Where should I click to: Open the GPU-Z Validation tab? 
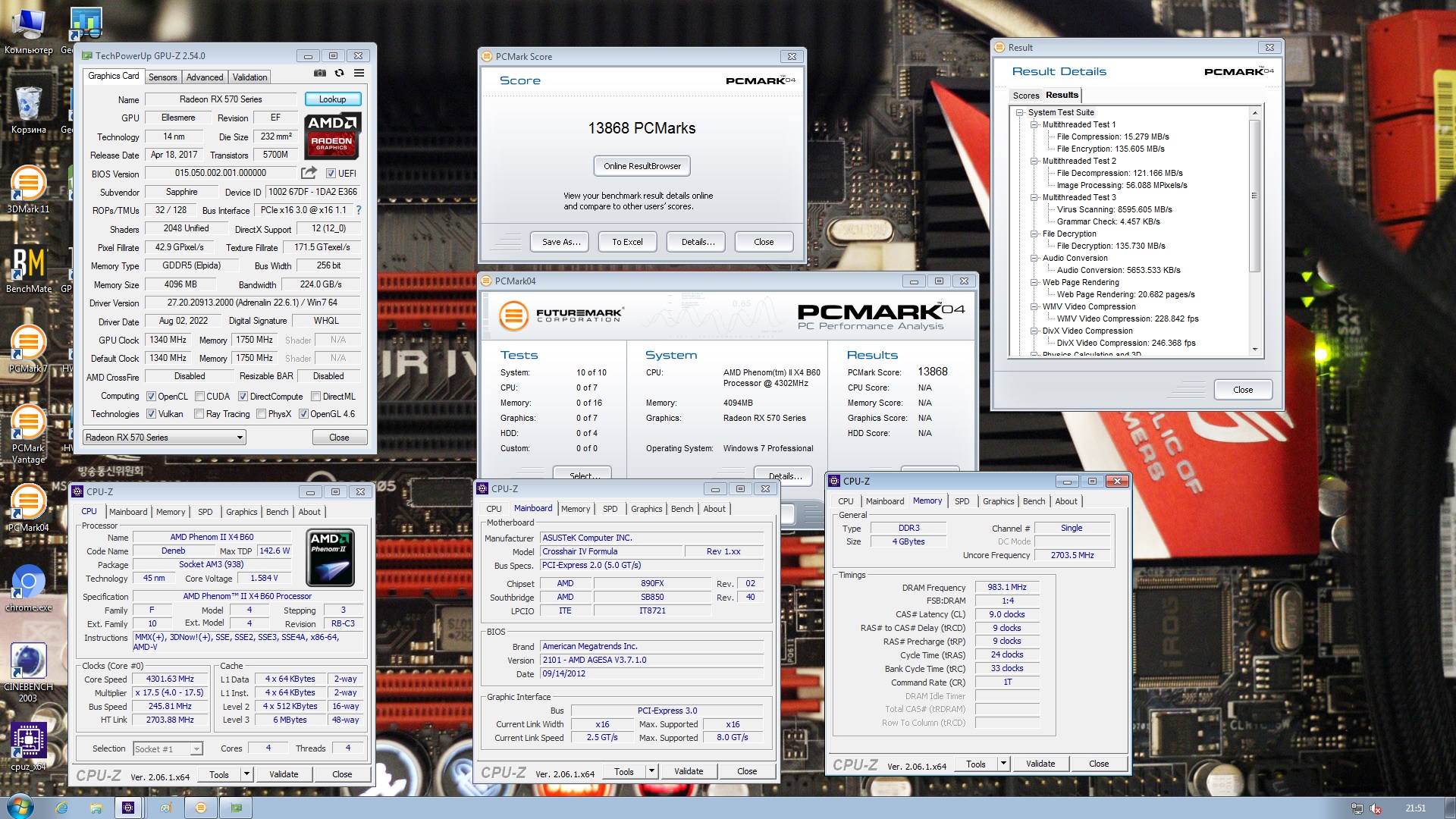pos(249,77)
